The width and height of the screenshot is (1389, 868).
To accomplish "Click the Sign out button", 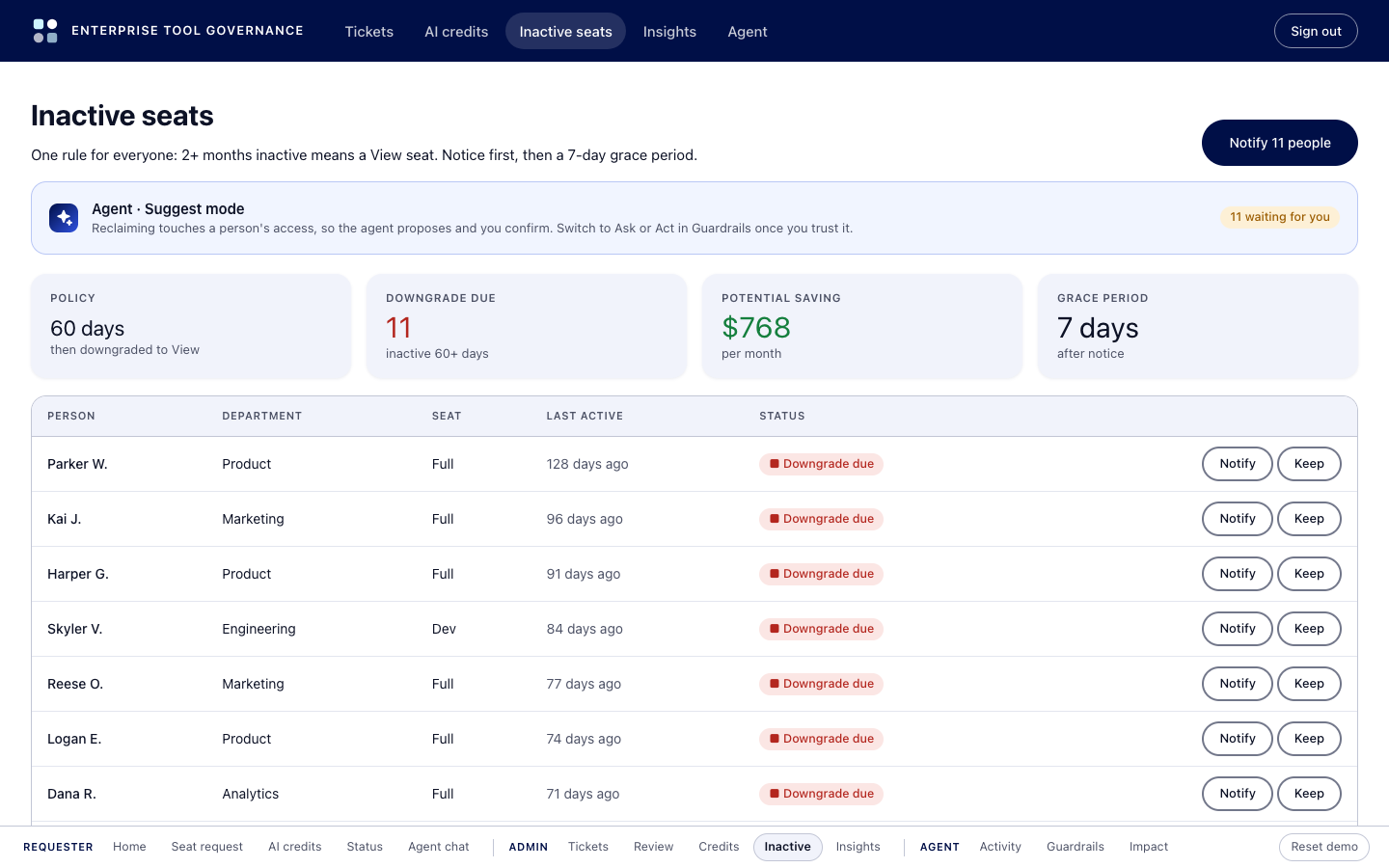I will (x=1316, y=31).
